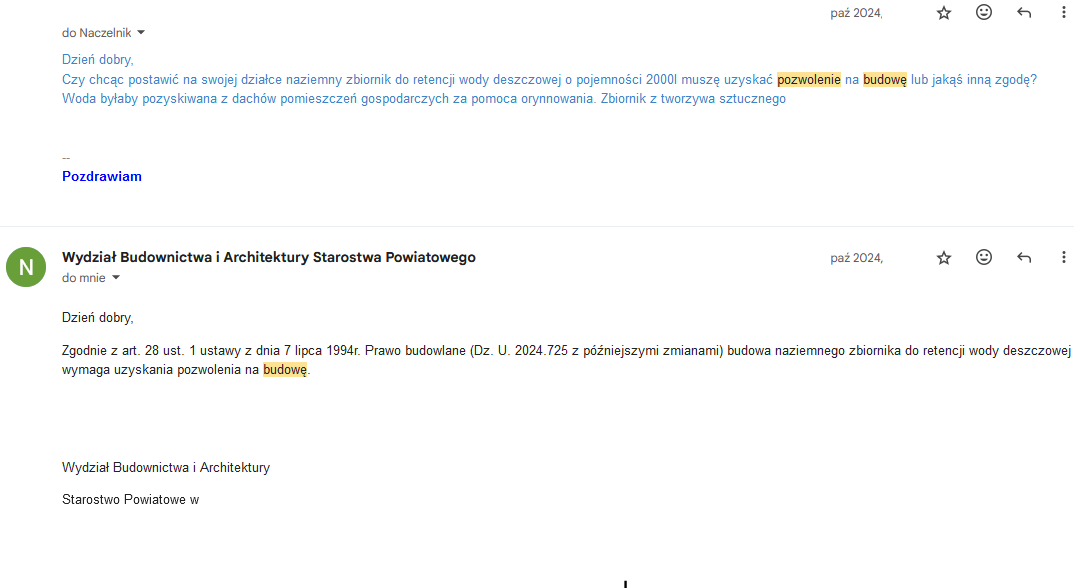
Task: Click the highlighted word 'pozwolenie'
Action: tap(808, 79)
